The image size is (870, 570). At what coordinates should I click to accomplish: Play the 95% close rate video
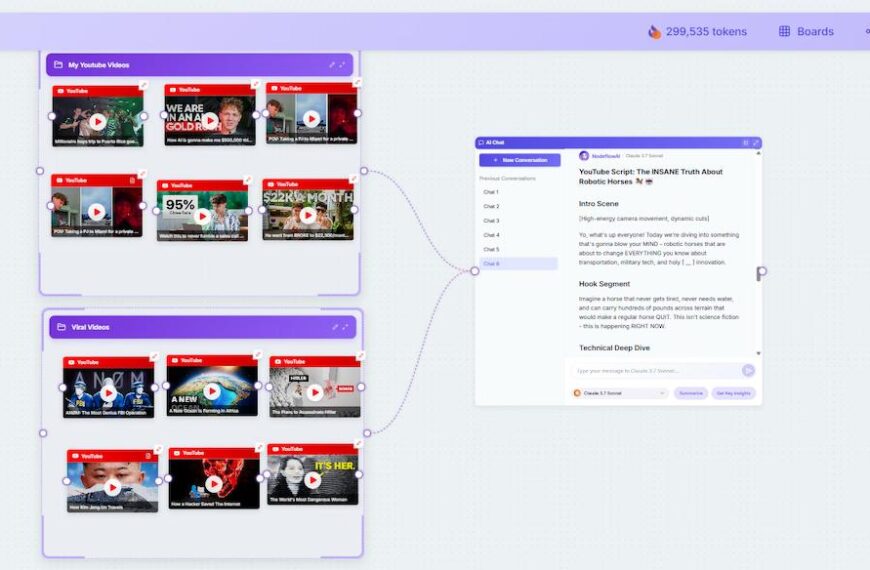click(x=202, y=215)
